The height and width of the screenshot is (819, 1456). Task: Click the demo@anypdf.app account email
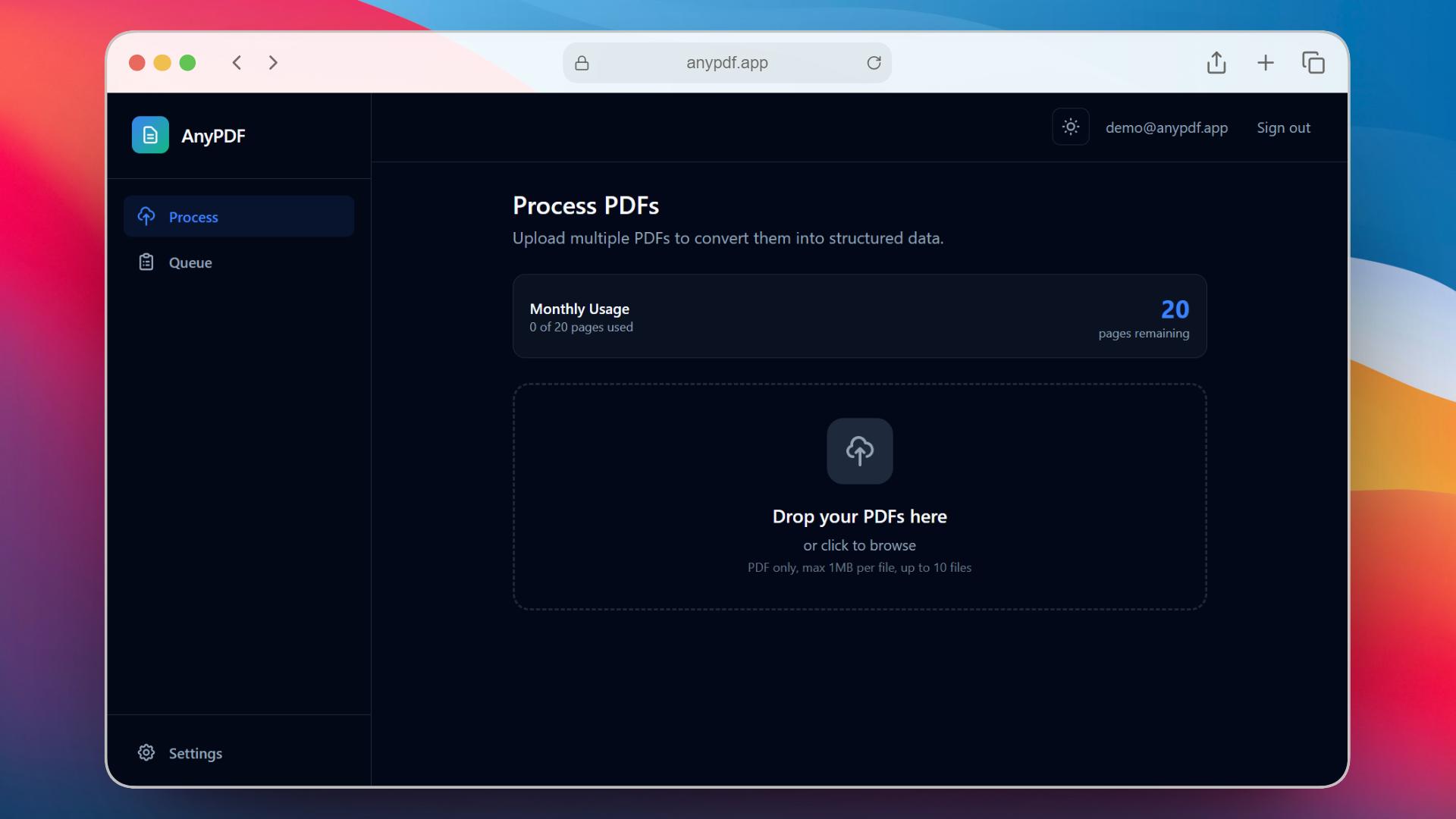[x=1166, y=127]
